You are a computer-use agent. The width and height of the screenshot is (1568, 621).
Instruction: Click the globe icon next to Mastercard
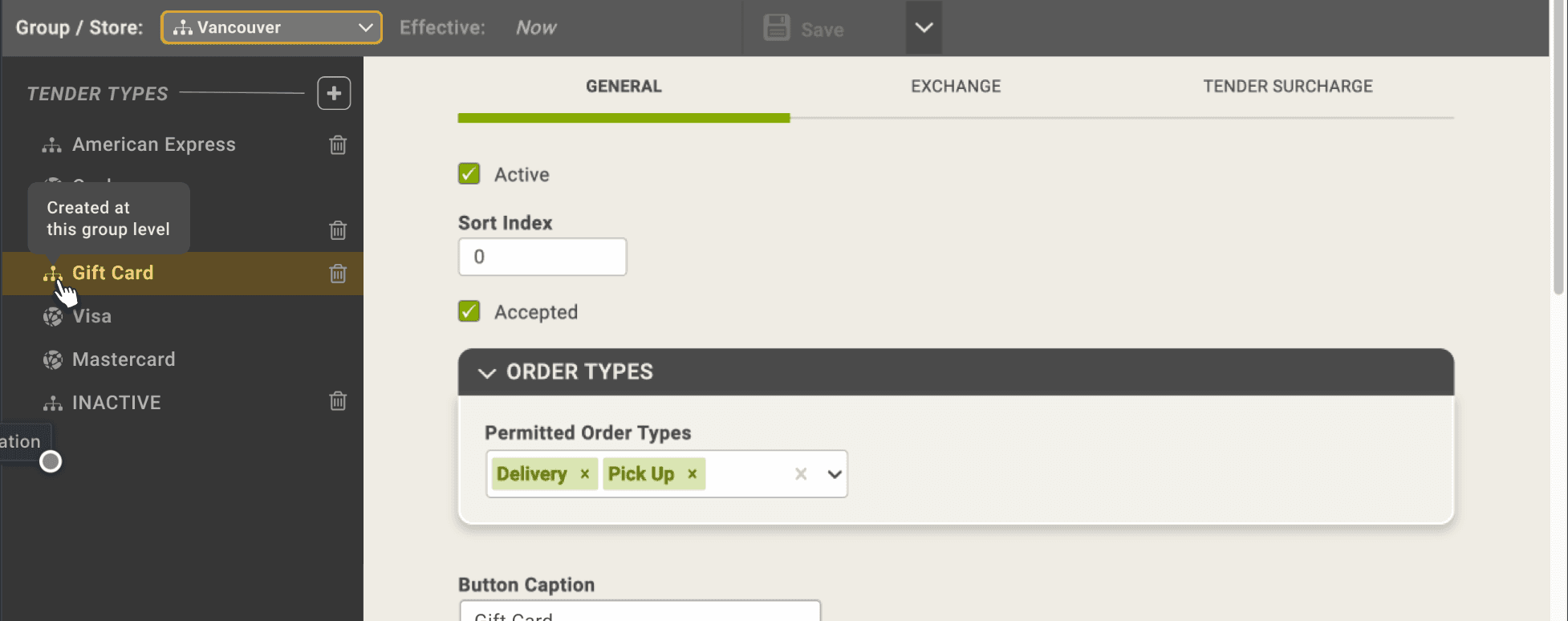[x=53, y=359]
